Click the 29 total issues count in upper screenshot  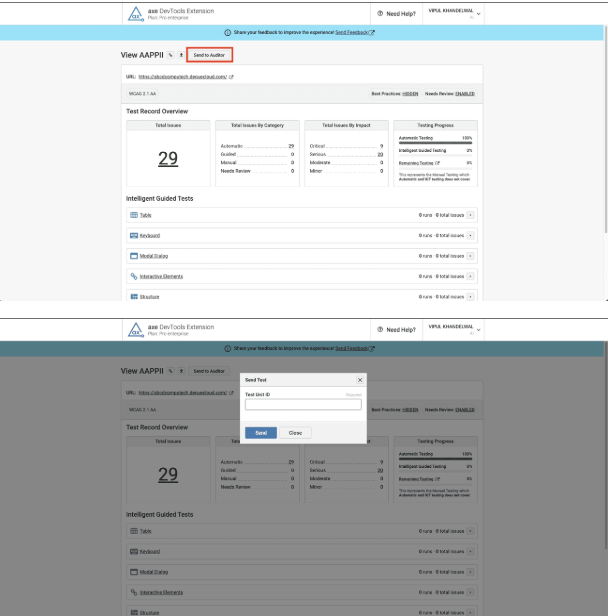pyautogui.click(x=168, y=159)
